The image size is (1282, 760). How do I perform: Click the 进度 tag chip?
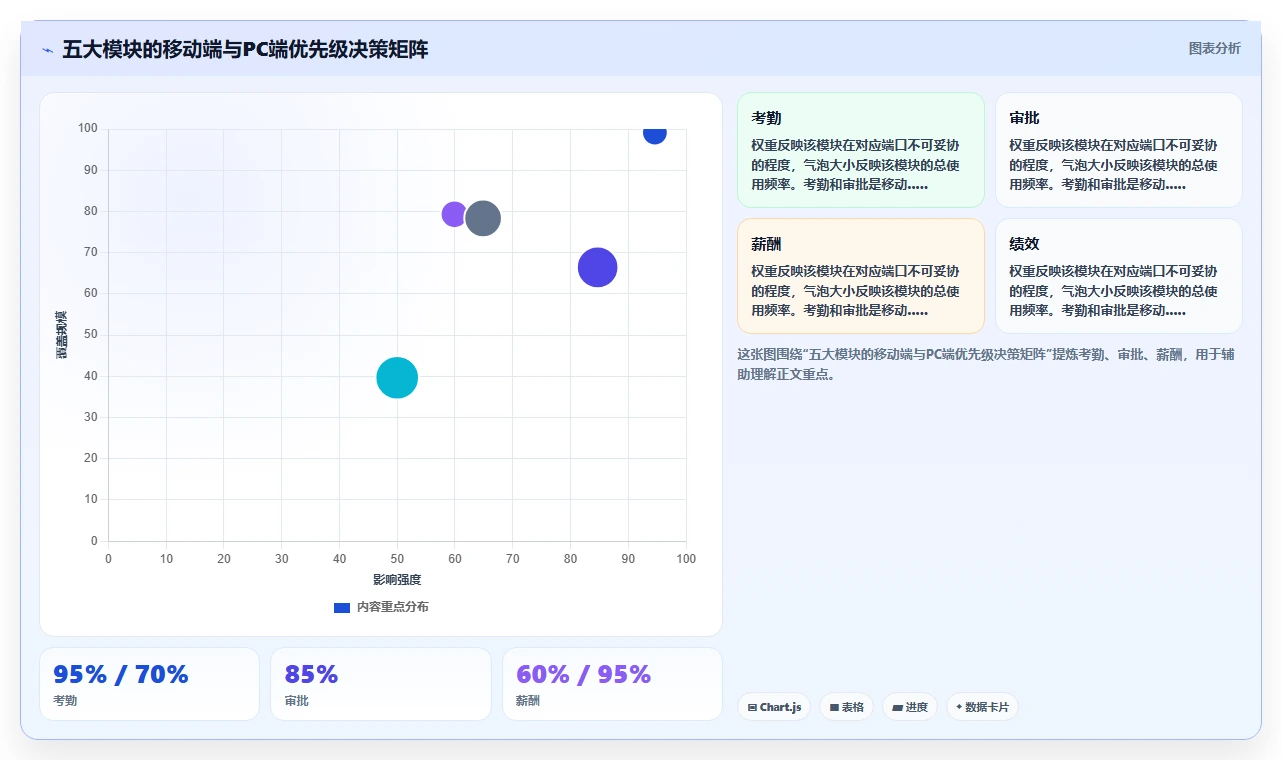coord(910,707)
